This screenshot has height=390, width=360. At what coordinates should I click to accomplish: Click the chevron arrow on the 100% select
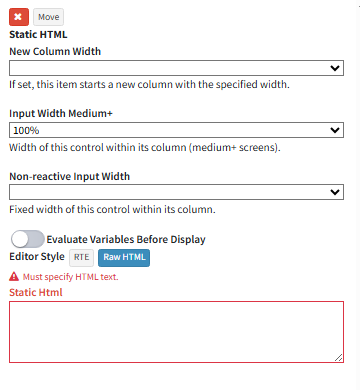pos(335,130)
